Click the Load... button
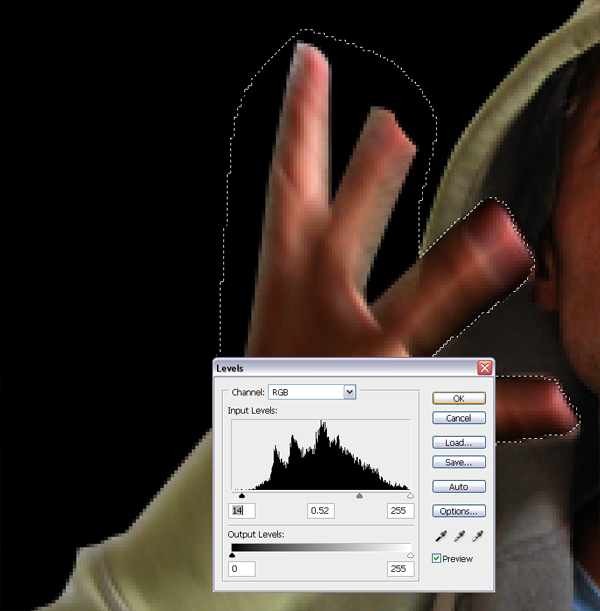Screen dimensions: 600x611 click(459, 442)
